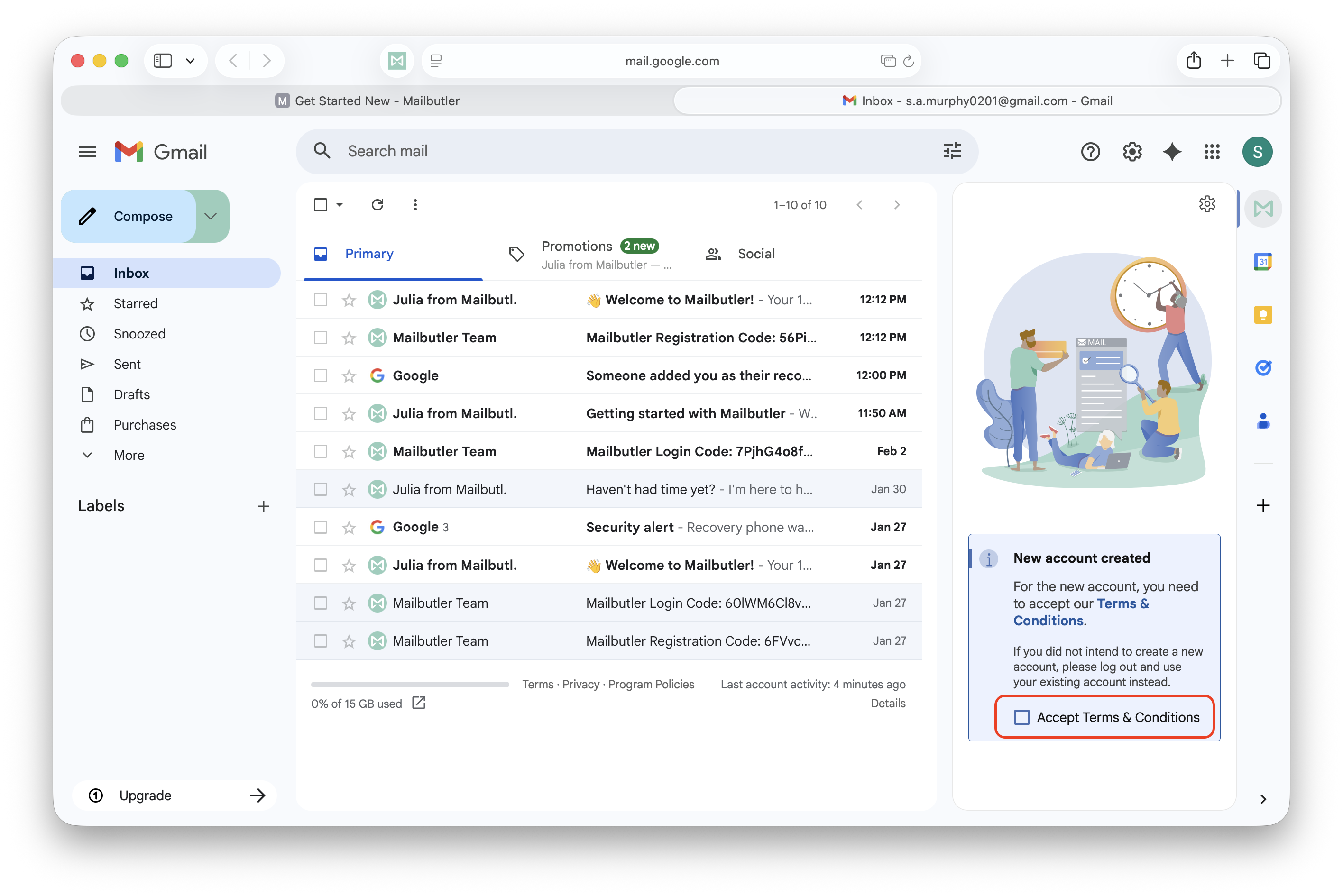
Task: Open Google Calendar side panel icon
Action: click(1262, 262)
